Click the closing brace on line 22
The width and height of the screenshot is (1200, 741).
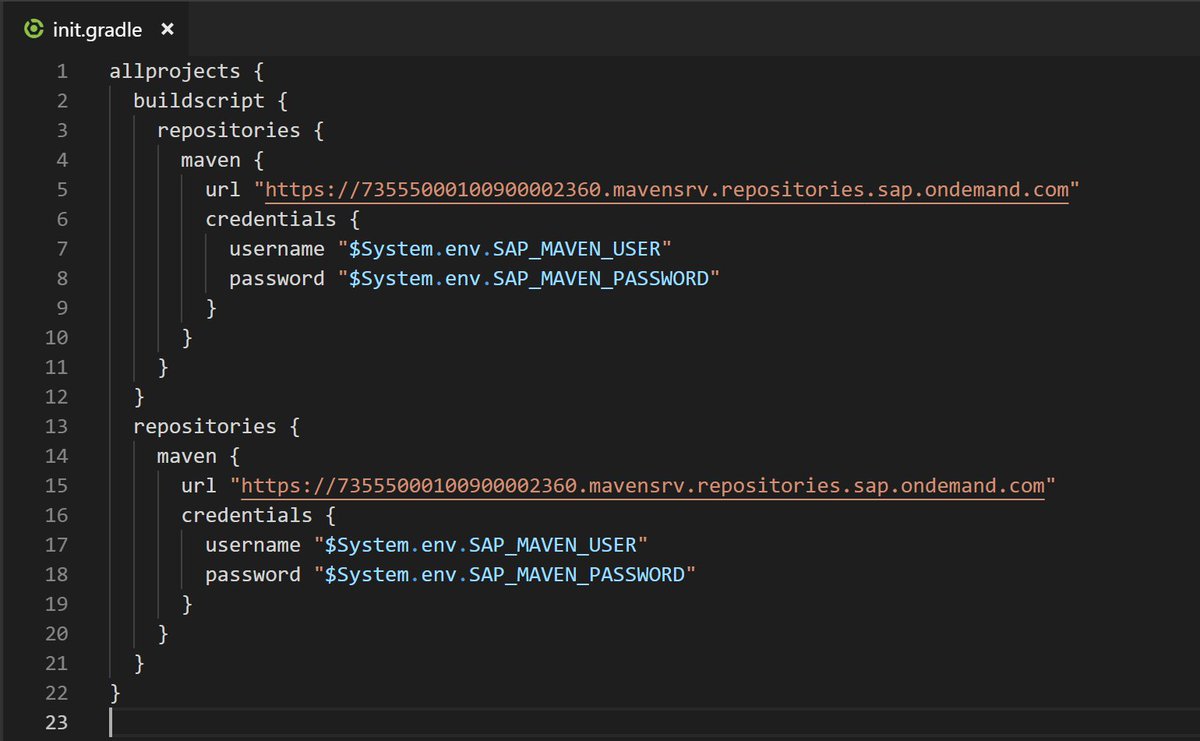[x=115, y=693]
